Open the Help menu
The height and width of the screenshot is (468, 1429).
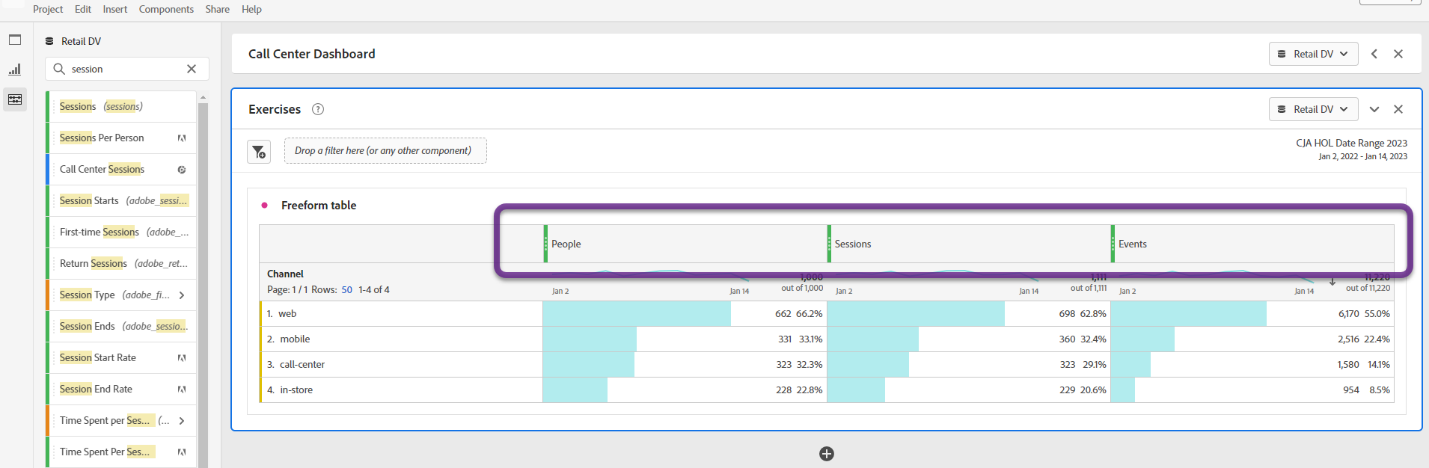pyautogui.click(x=252, y=9)
